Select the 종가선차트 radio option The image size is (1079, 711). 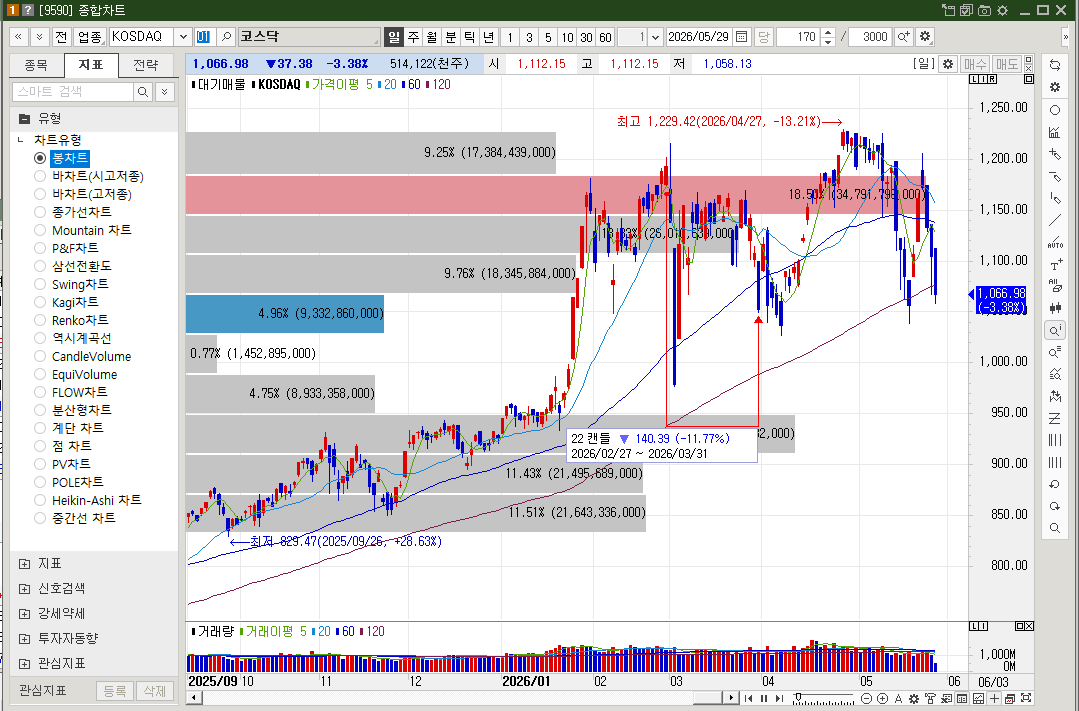40,212
